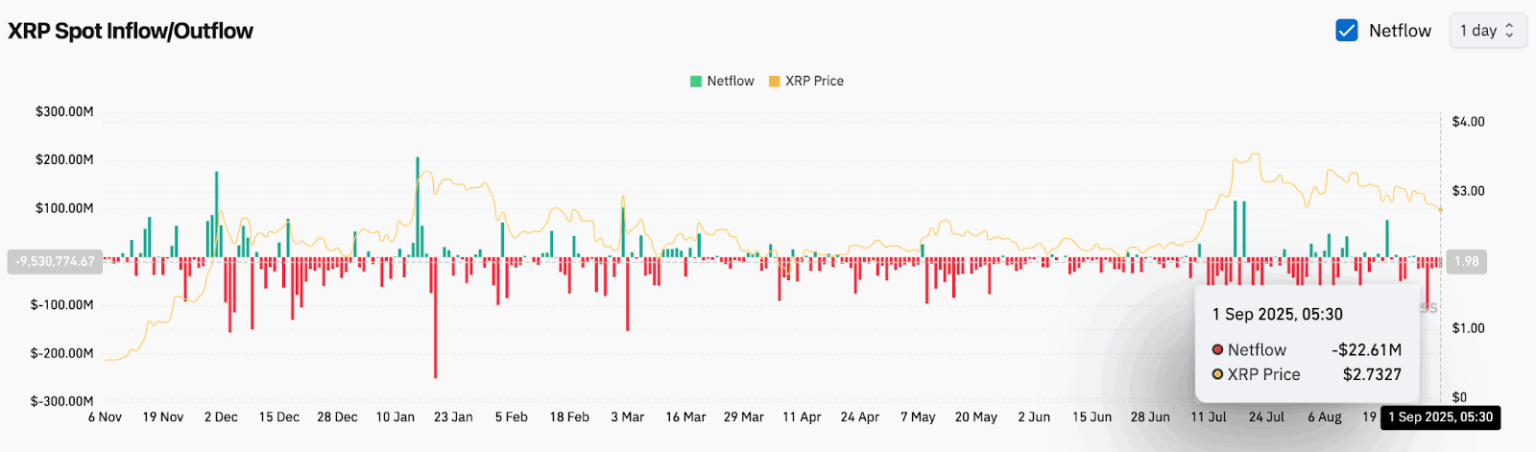Click the tall green bar near 2 Dec

(216, 215)
